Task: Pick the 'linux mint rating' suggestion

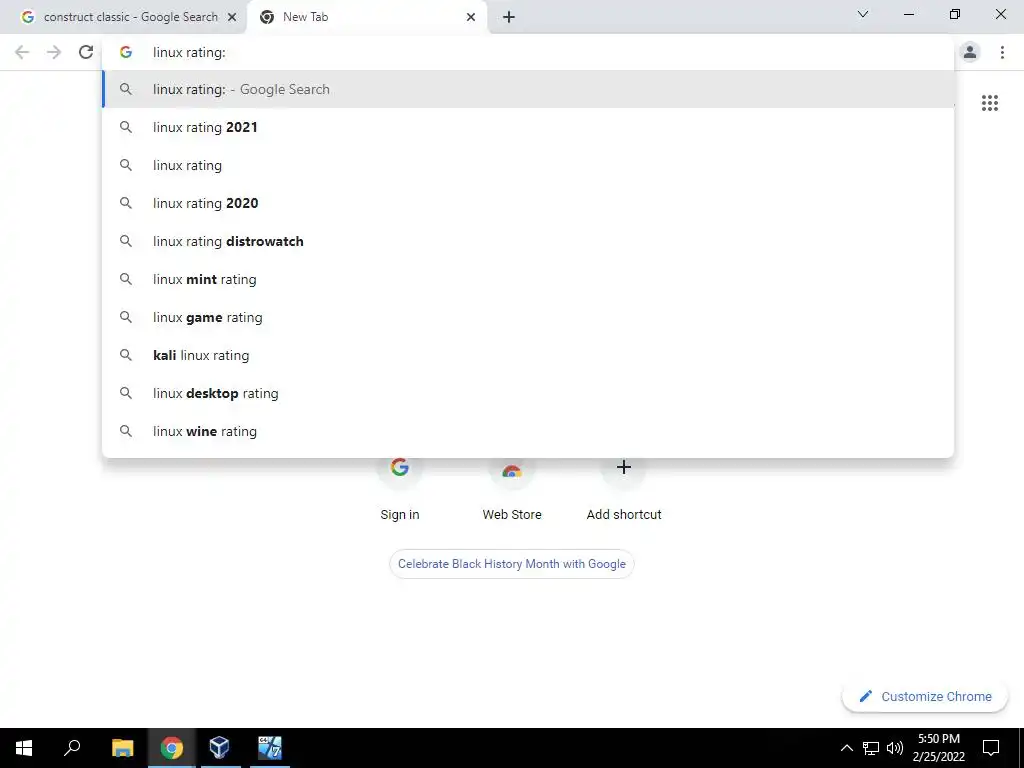Action: tap(528, 279)
